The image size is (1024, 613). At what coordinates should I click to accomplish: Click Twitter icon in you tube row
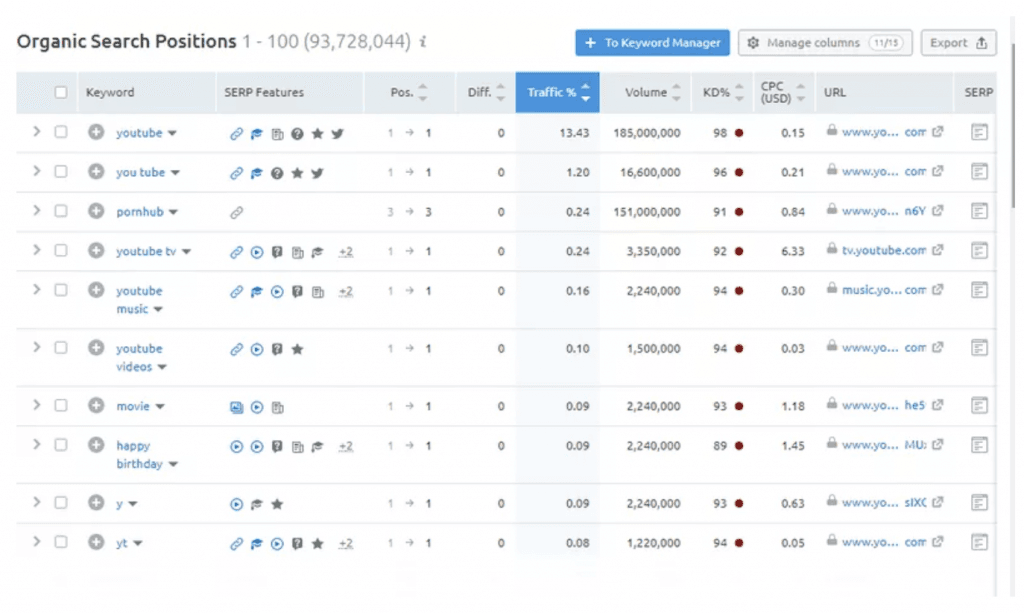317,173
